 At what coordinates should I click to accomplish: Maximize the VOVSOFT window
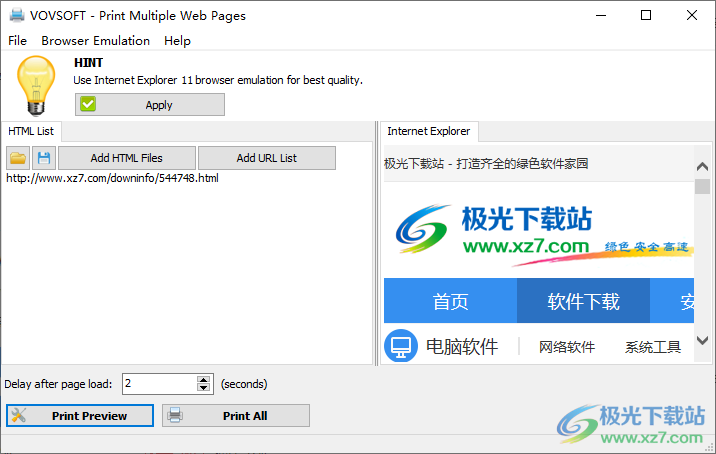click(x=646, y=16)
